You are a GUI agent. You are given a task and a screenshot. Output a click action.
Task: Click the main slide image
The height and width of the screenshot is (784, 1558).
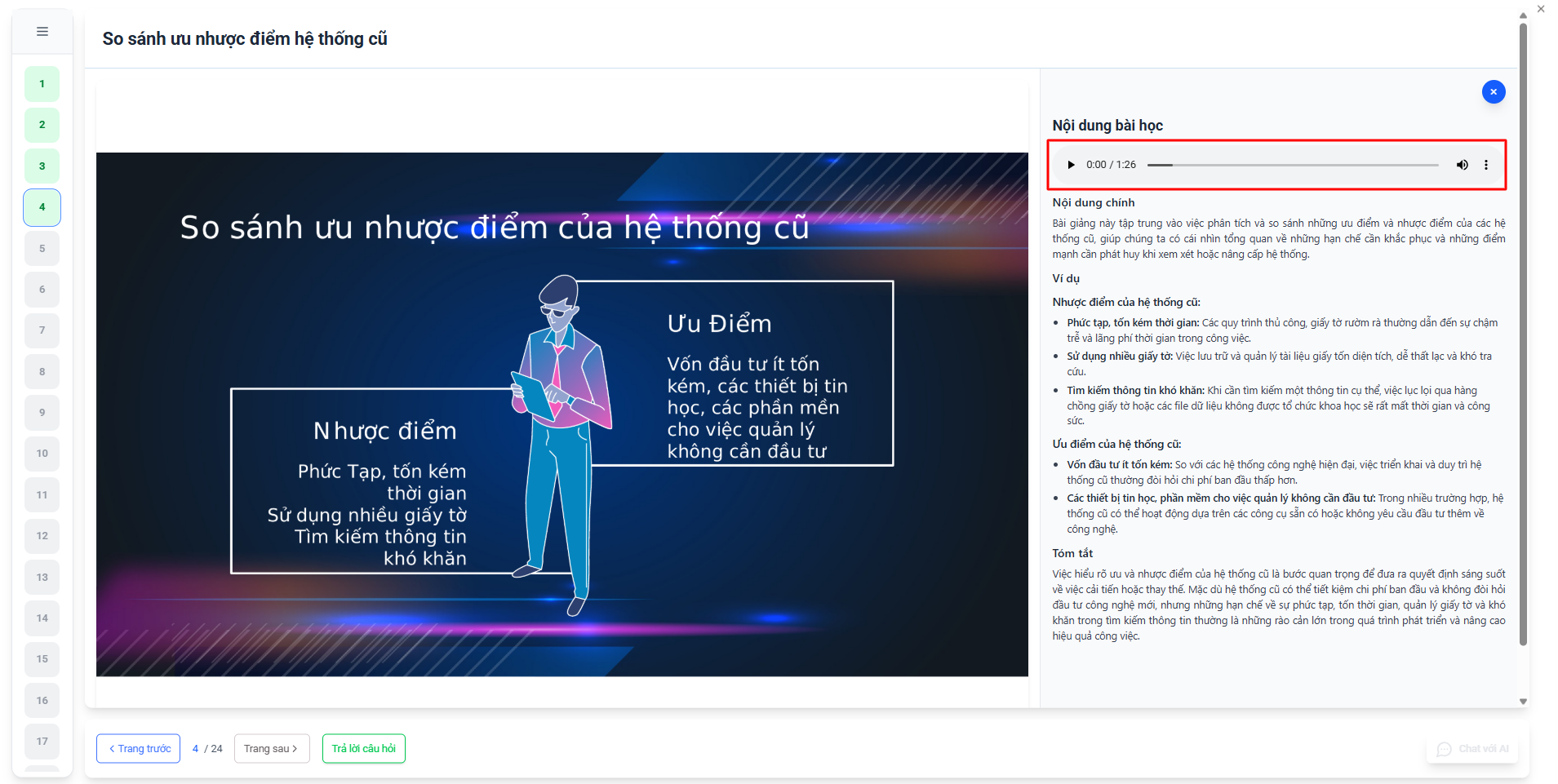coord(562,414)
